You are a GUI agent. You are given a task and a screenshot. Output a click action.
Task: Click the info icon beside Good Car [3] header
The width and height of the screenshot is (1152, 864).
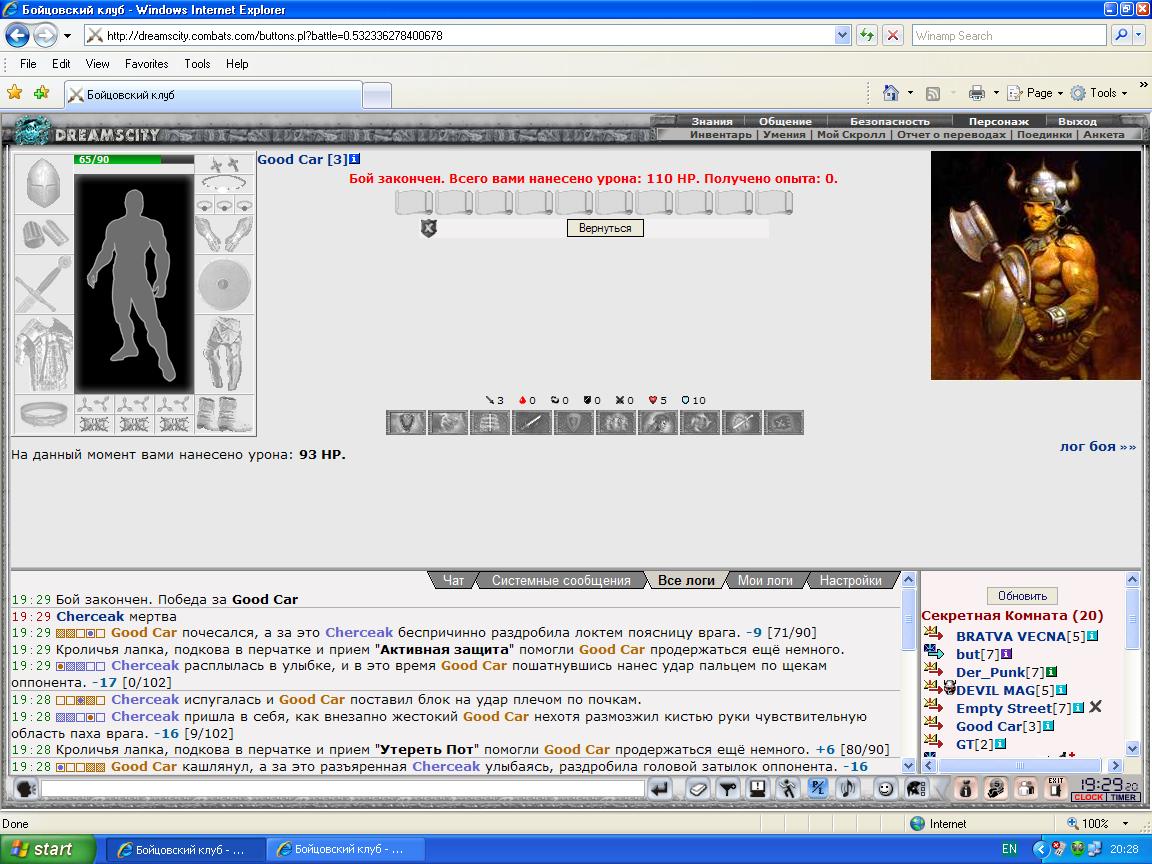[x=355, y=159]
